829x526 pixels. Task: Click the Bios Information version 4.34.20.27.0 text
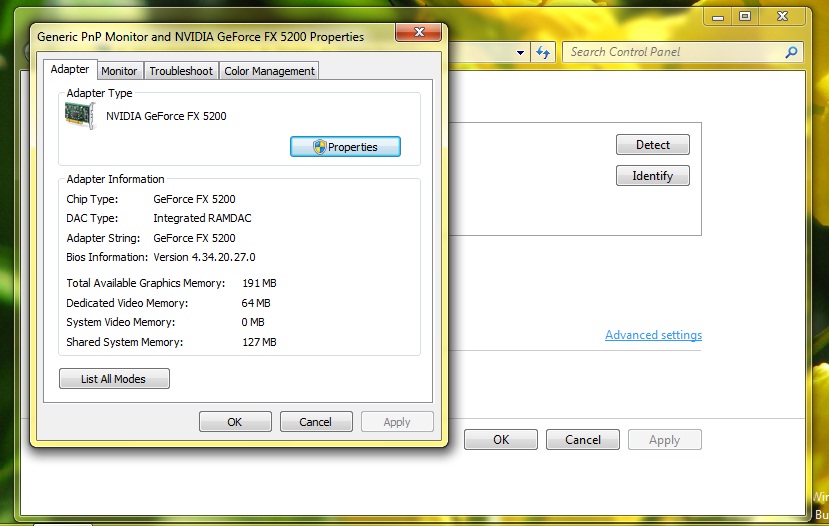tap(204, 257)
